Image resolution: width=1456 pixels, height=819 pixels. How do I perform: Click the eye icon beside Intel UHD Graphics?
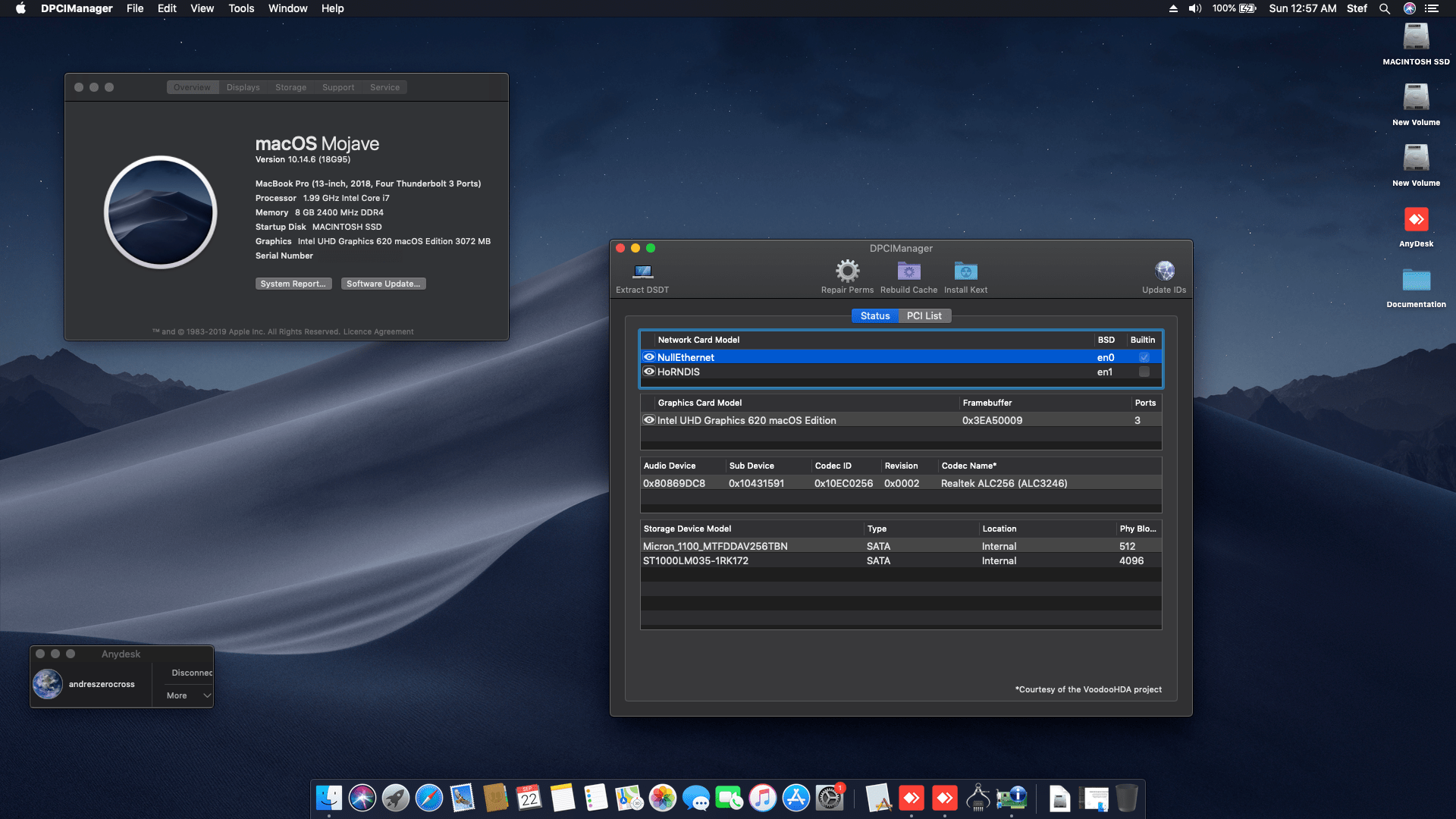pyautogui.click(x=649, y=420)
